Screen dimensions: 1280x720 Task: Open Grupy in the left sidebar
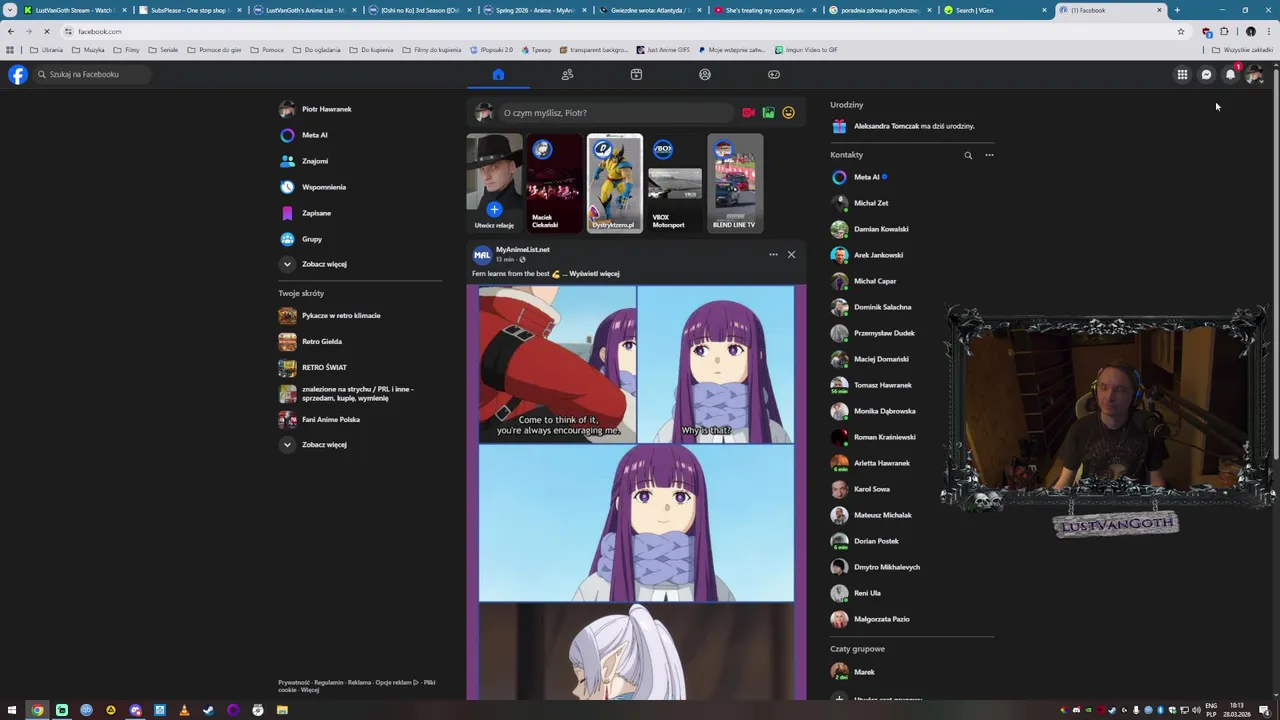coord(360,239)
